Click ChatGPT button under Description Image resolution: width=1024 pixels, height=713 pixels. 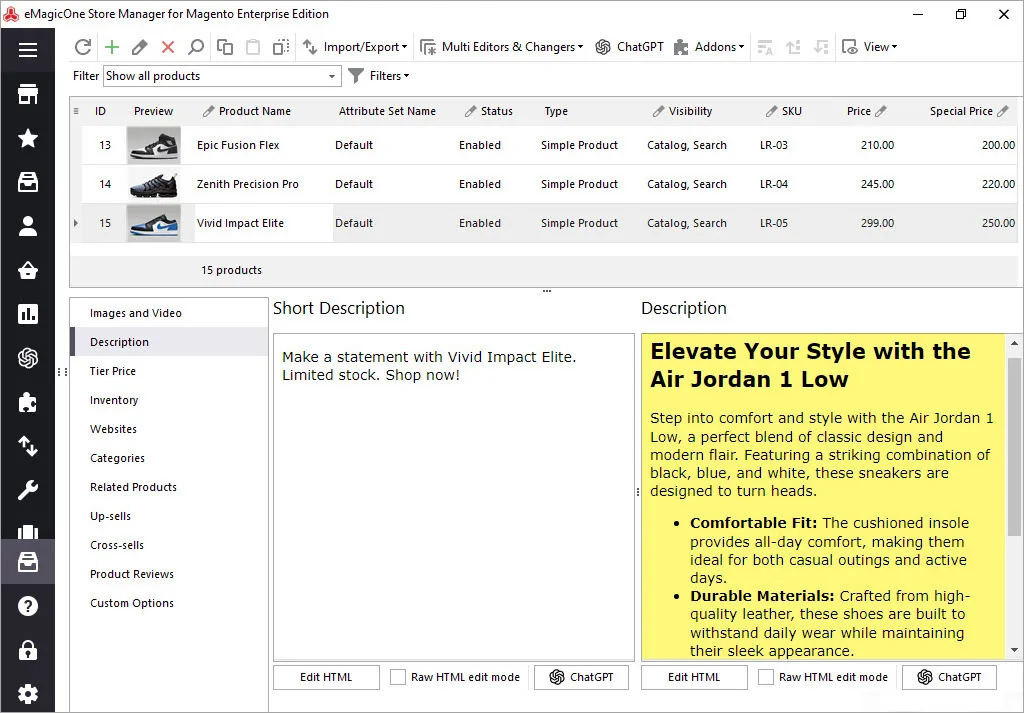click(950, 677)
